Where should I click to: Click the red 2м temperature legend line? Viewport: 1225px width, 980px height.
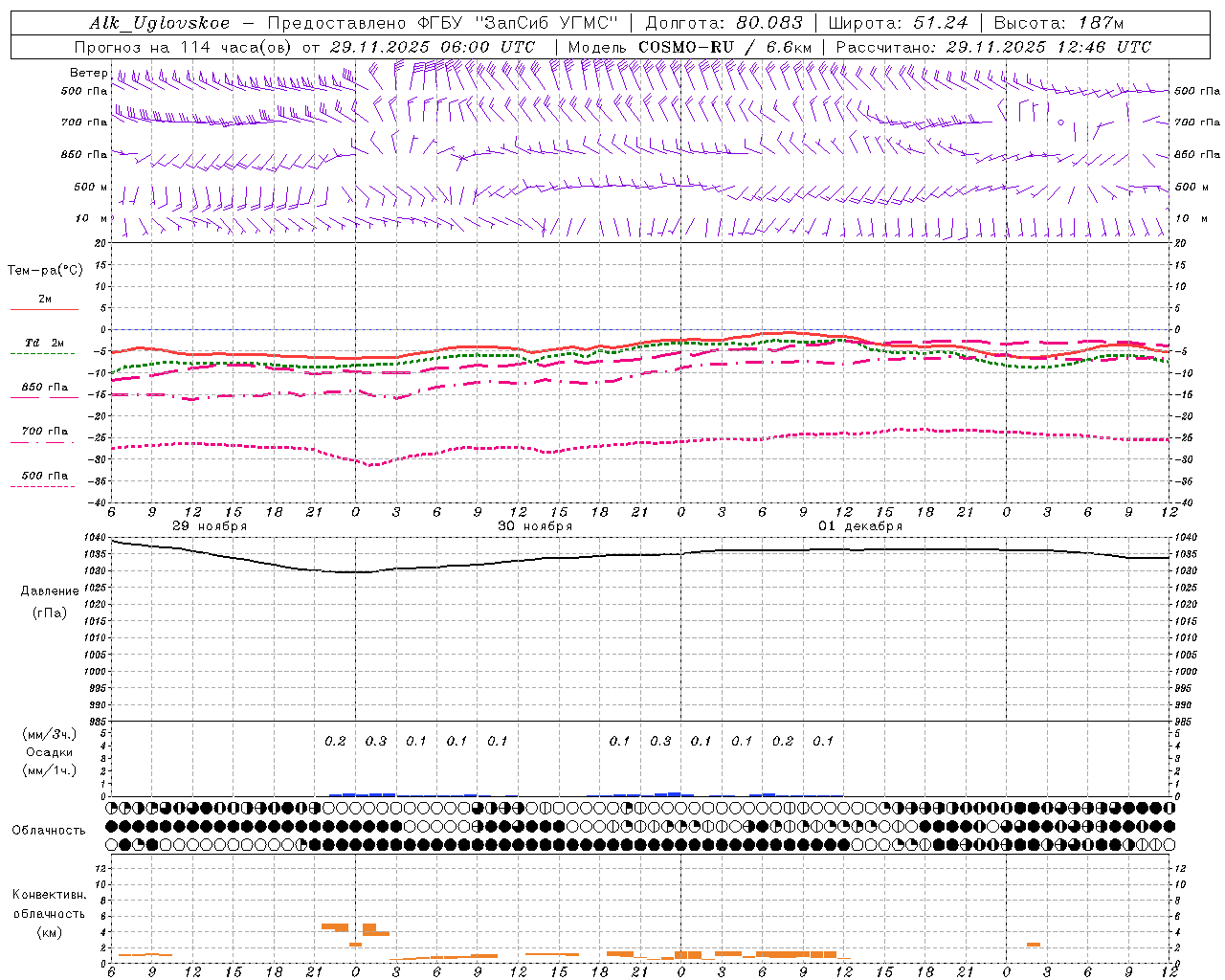click(44, 310)
